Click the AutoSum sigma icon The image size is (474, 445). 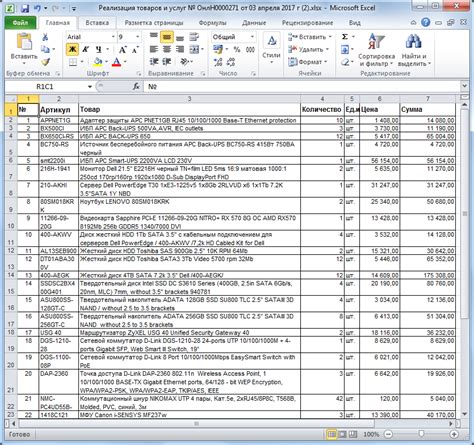[345, 37]
